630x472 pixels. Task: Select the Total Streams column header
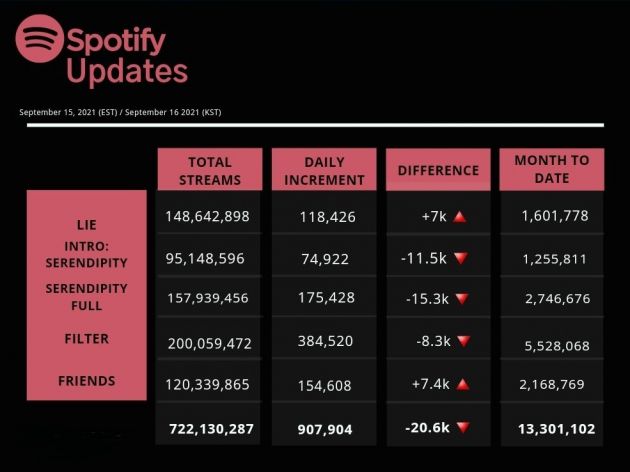pyautogui.click(x=209, y=170)
